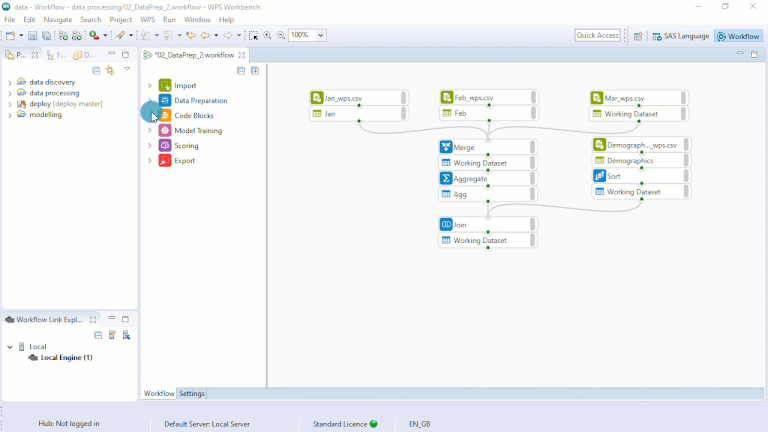Screen dimensions: 768x432
Task: Click the Quick Access search field
Action: coord(598,36)
